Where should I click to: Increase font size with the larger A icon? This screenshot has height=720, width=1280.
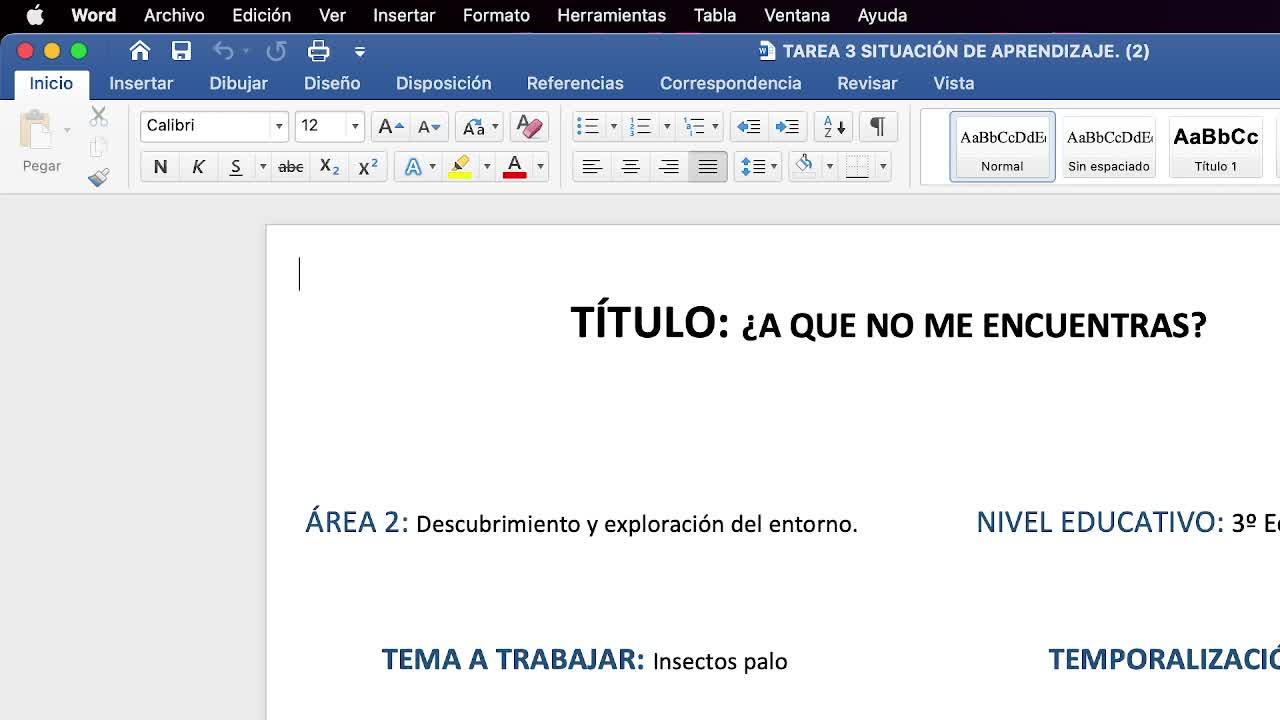coord(389,126)
